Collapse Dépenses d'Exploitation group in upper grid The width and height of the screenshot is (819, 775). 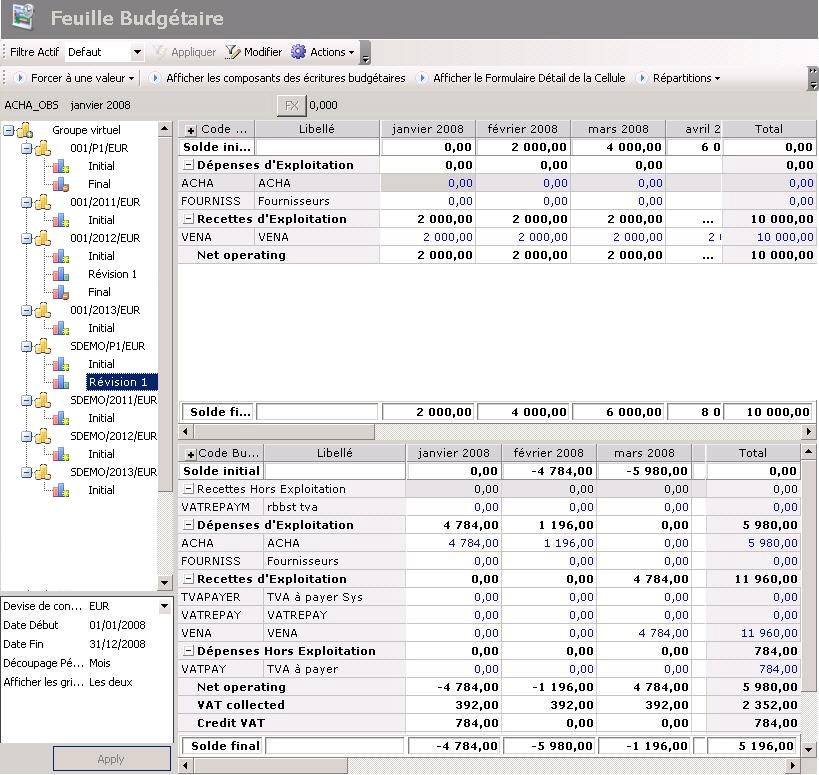[188, 165]
